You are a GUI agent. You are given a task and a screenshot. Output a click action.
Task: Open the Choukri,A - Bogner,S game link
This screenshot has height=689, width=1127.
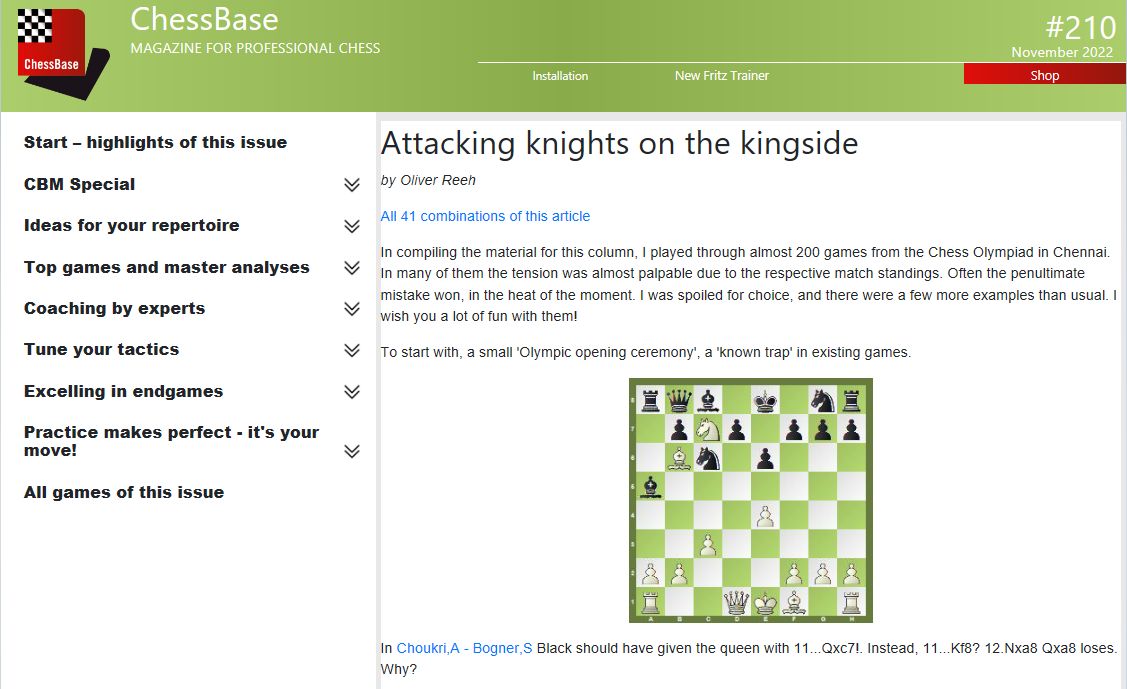coord(464,648)
